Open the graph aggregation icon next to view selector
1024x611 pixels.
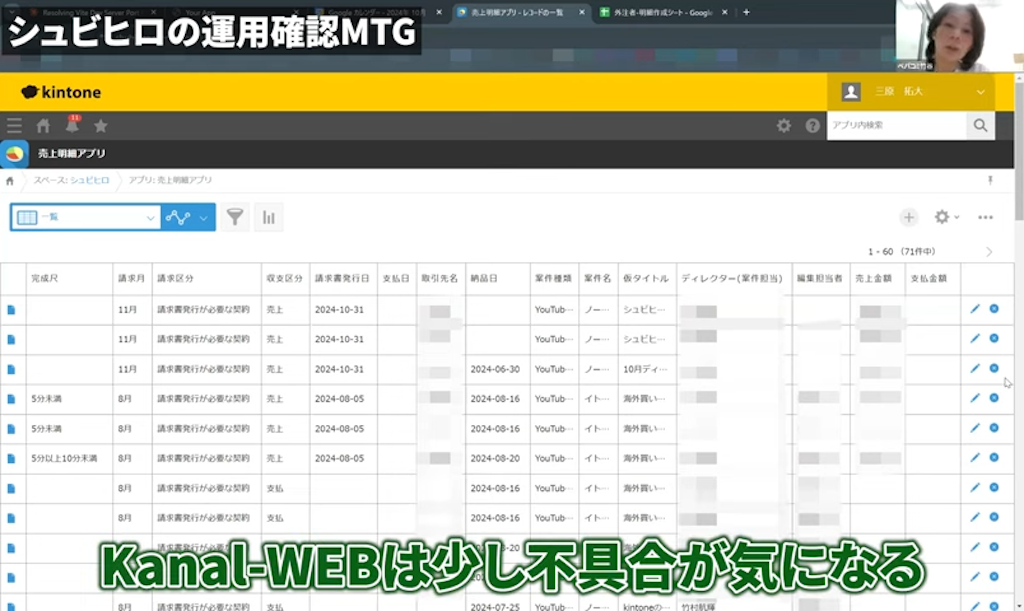pos(178,217)
